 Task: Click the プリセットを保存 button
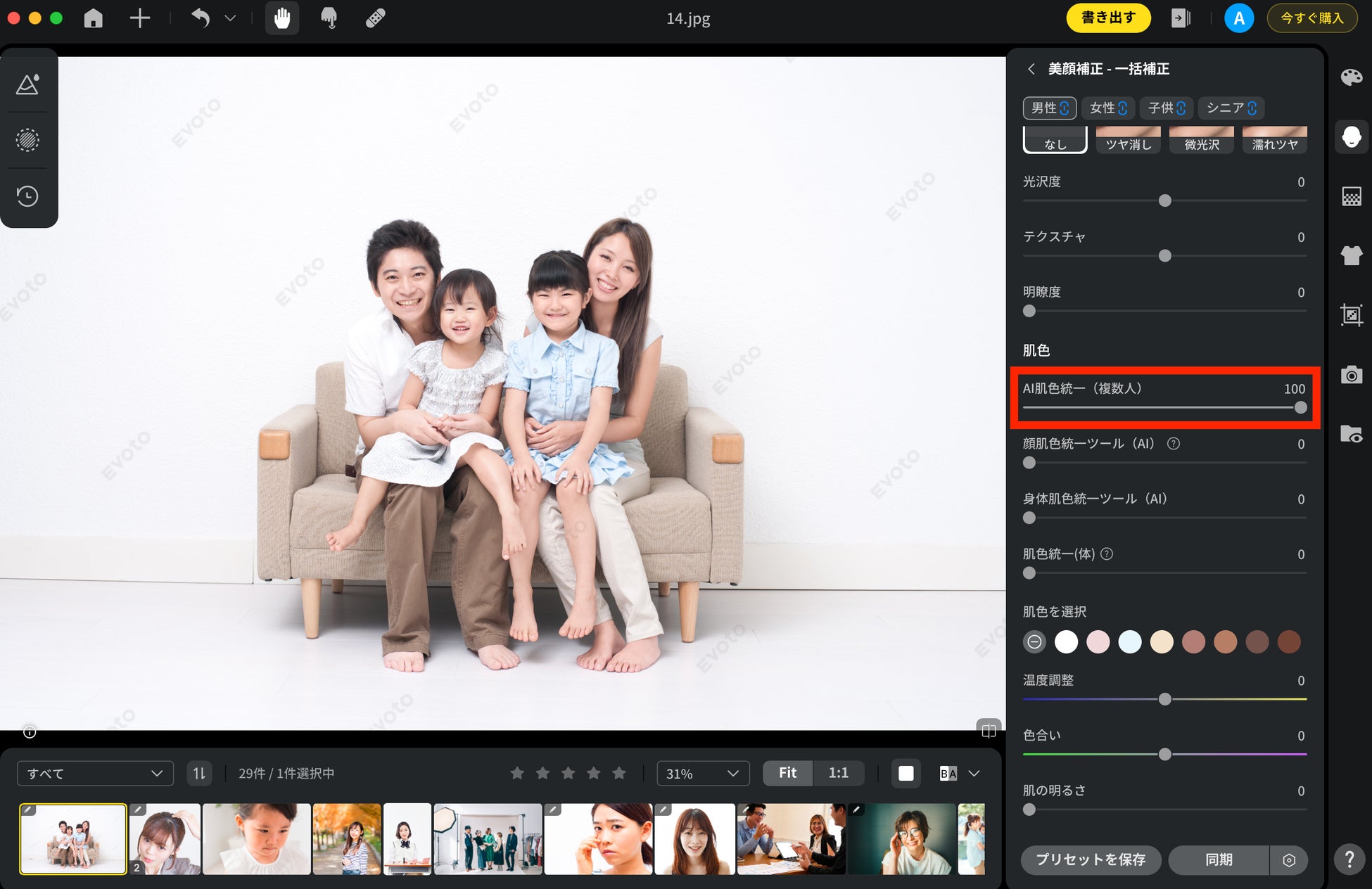coord(1091,859)
